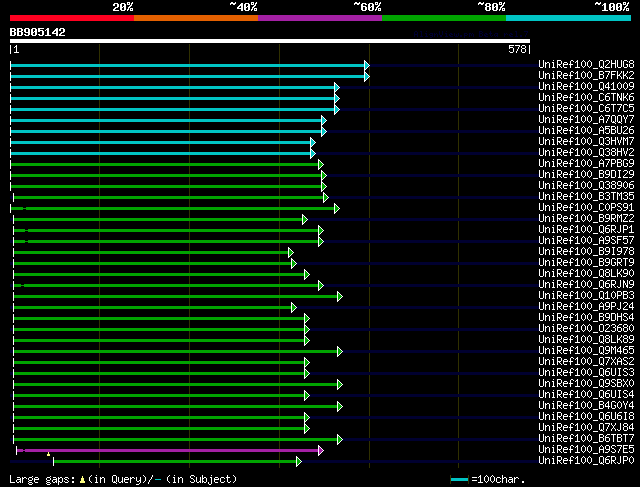Select the UniRef100_B9DI29 label
The height and width of the screenshot is (487, 640).
click(x=586, y=174)
